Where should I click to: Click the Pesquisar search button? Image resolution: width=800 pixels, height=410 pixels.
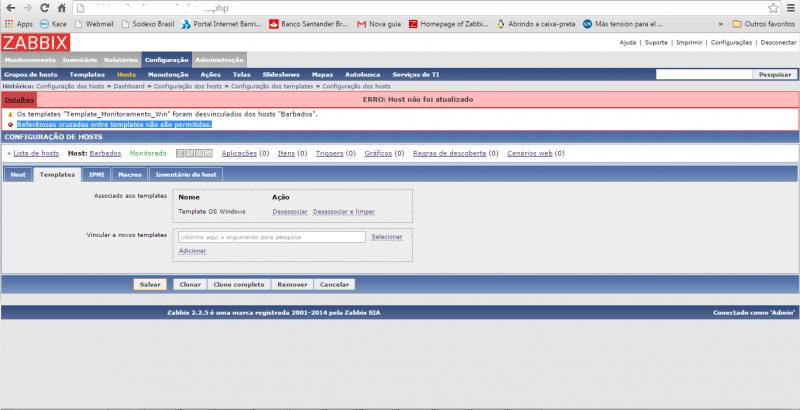point(774,75)
